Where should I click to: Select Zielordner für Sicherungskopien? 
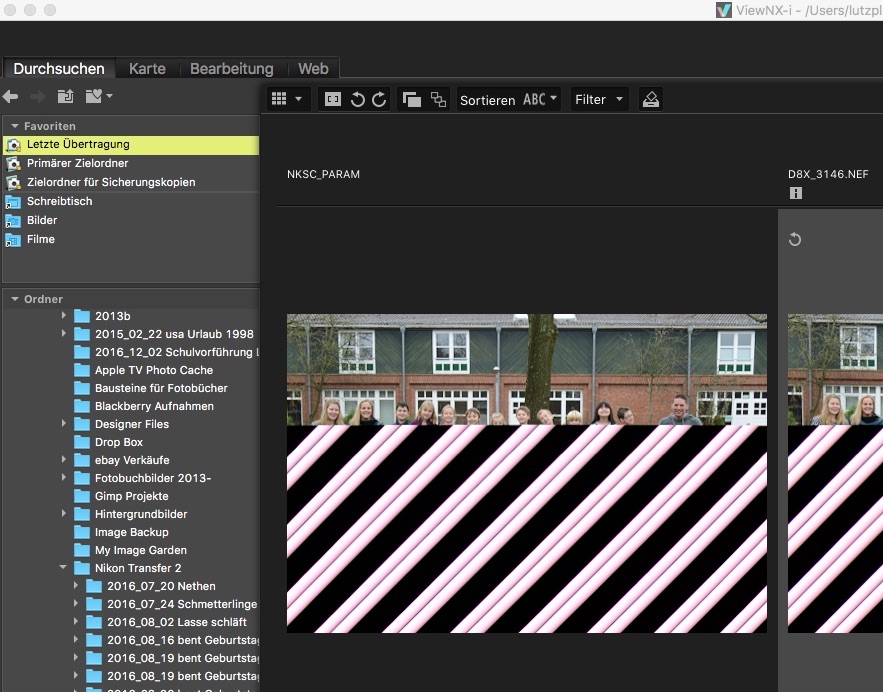[131, 182]
